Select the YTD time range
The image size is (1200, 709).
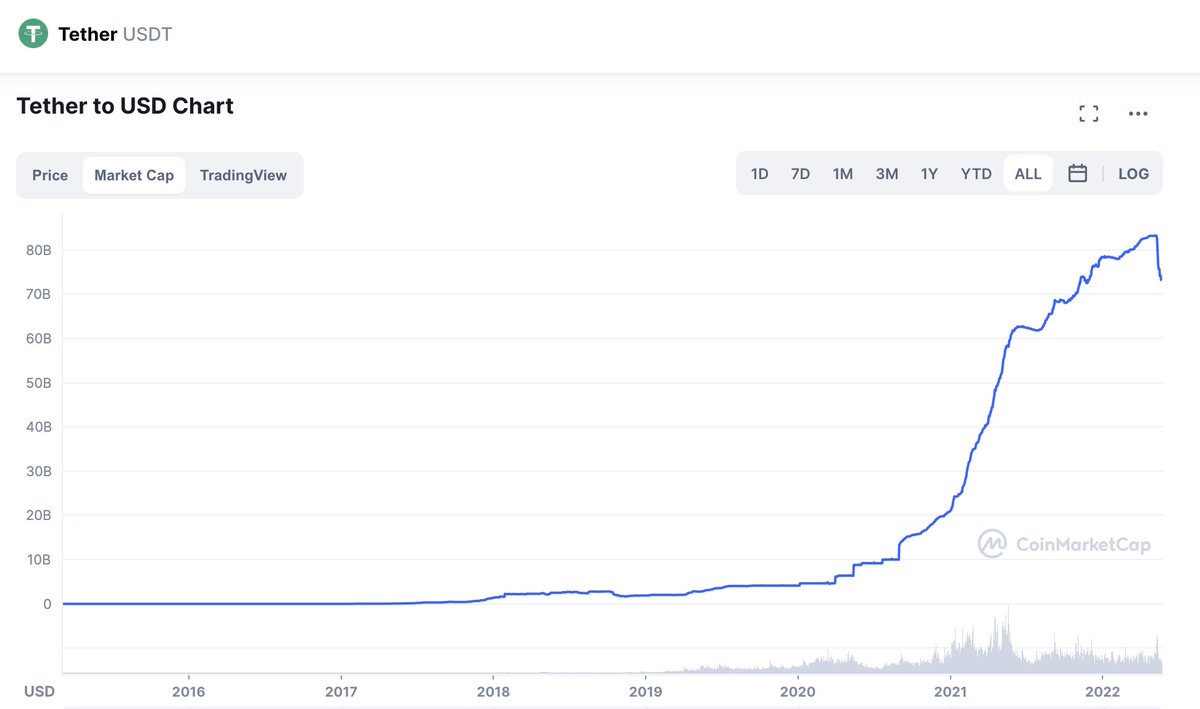click(x=976, y=173)
